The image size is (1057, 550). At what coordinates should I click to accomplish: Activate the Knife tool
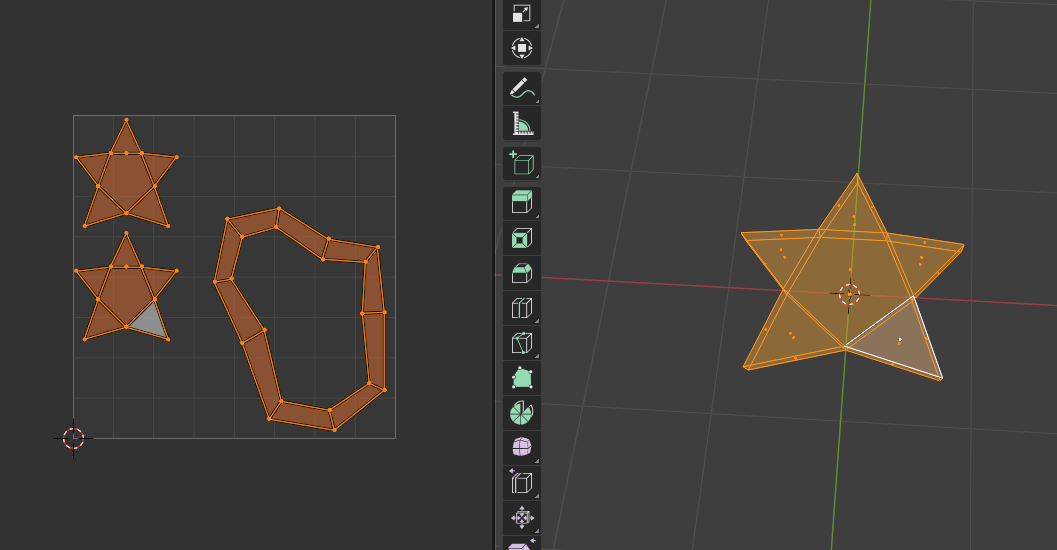[521, 343]
